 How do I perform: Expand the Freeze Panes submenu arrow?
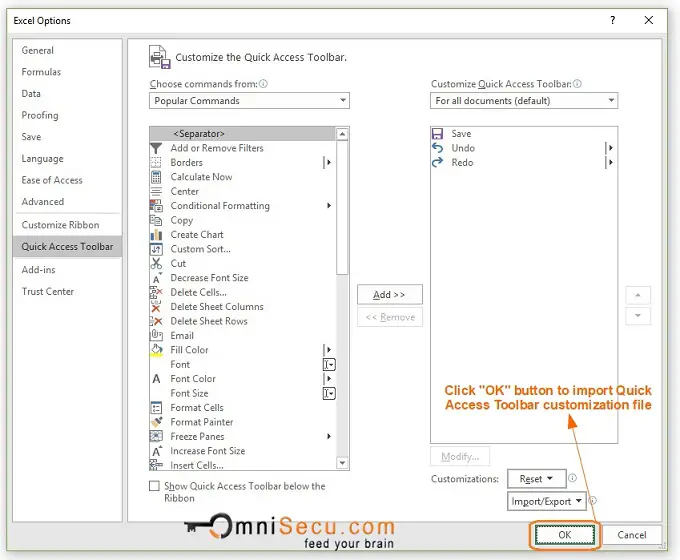[x=329, y=436]
